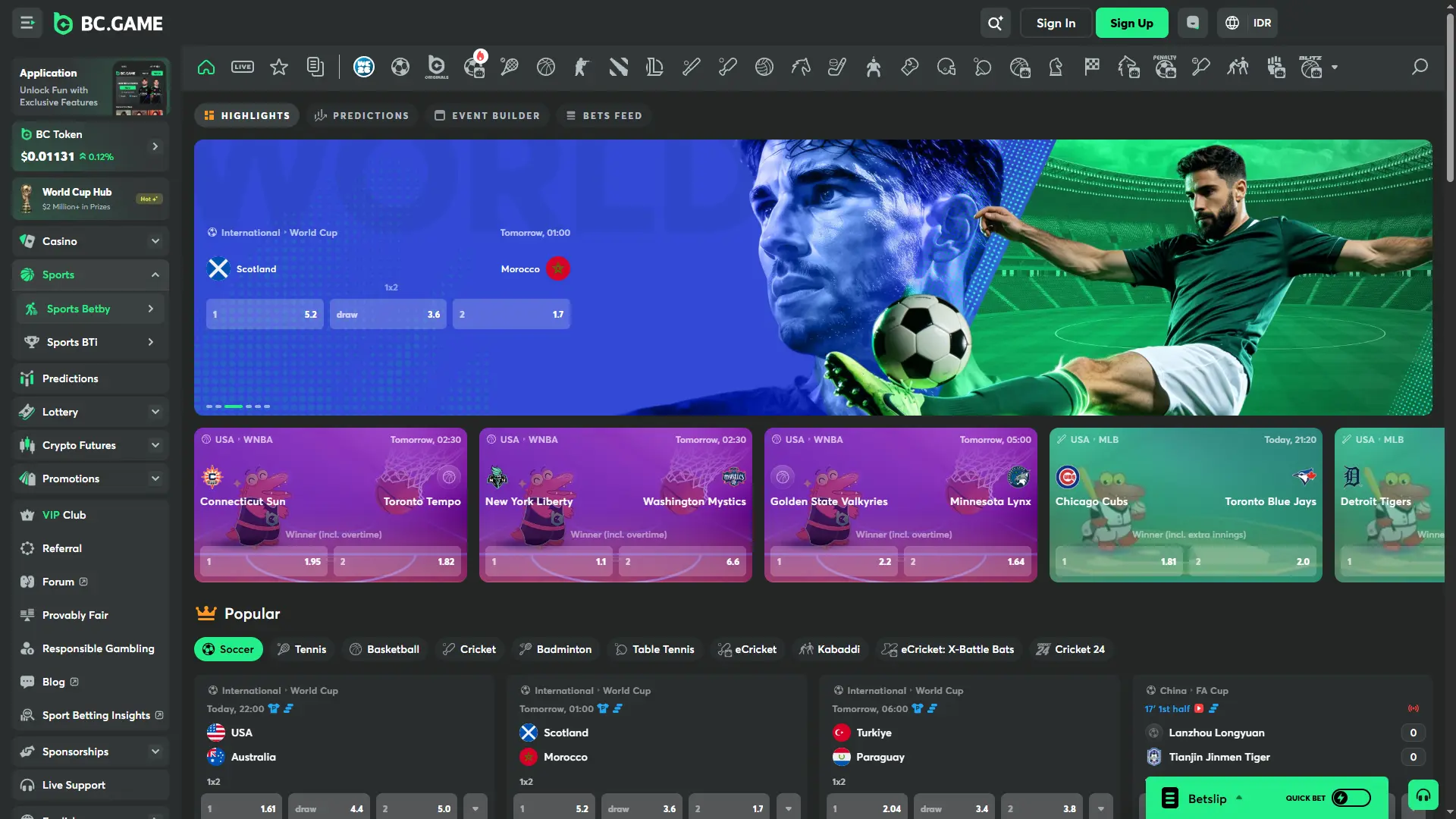
Task: Select the Boxing glove icon
Action: (910, 67)
